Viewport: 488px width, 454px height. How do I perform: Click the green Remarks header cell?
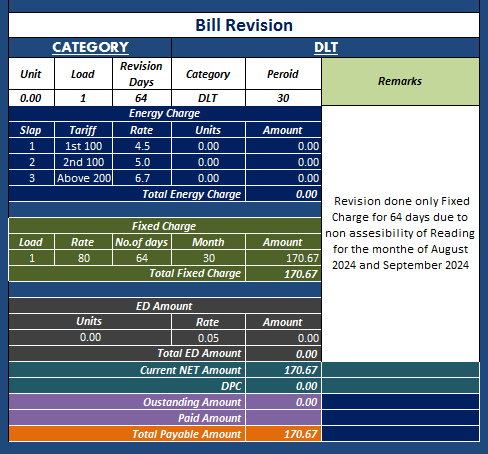click(x=400, y=82)
